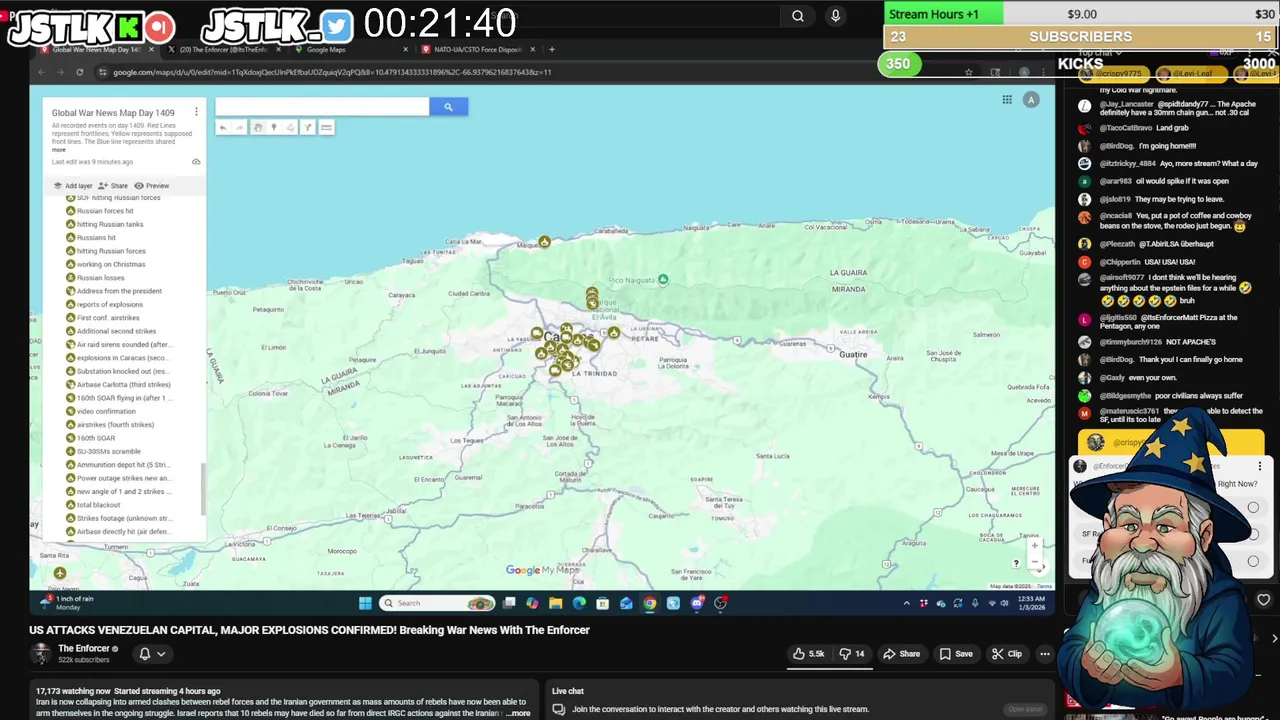Open the Top chat dropdown
Viewport: 1280px width, 720px height.
point(1099,52)
